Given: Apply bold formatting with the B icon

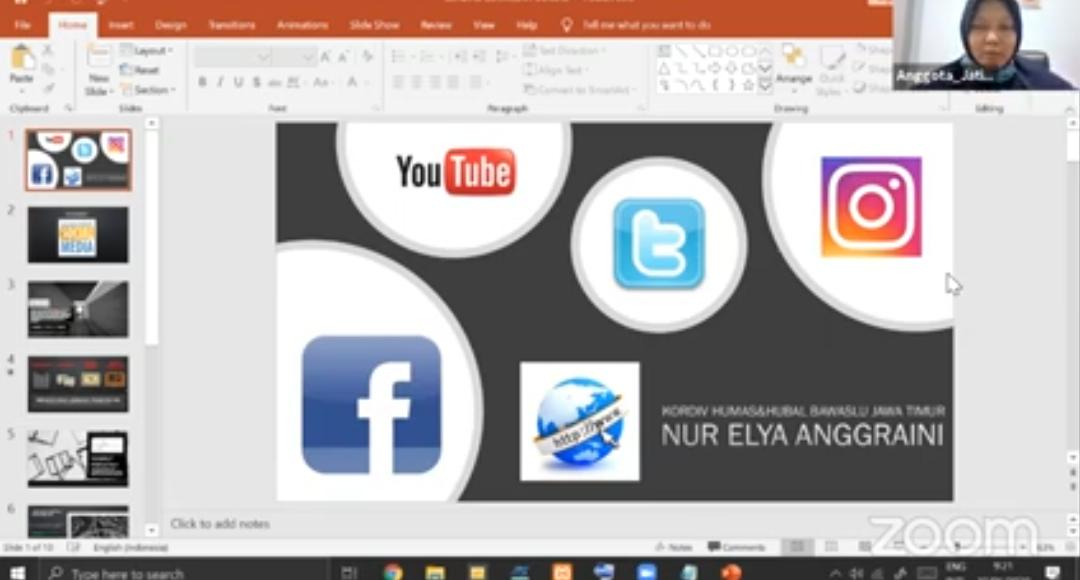Looking at the screenshot, I should [x=203, y=81].
